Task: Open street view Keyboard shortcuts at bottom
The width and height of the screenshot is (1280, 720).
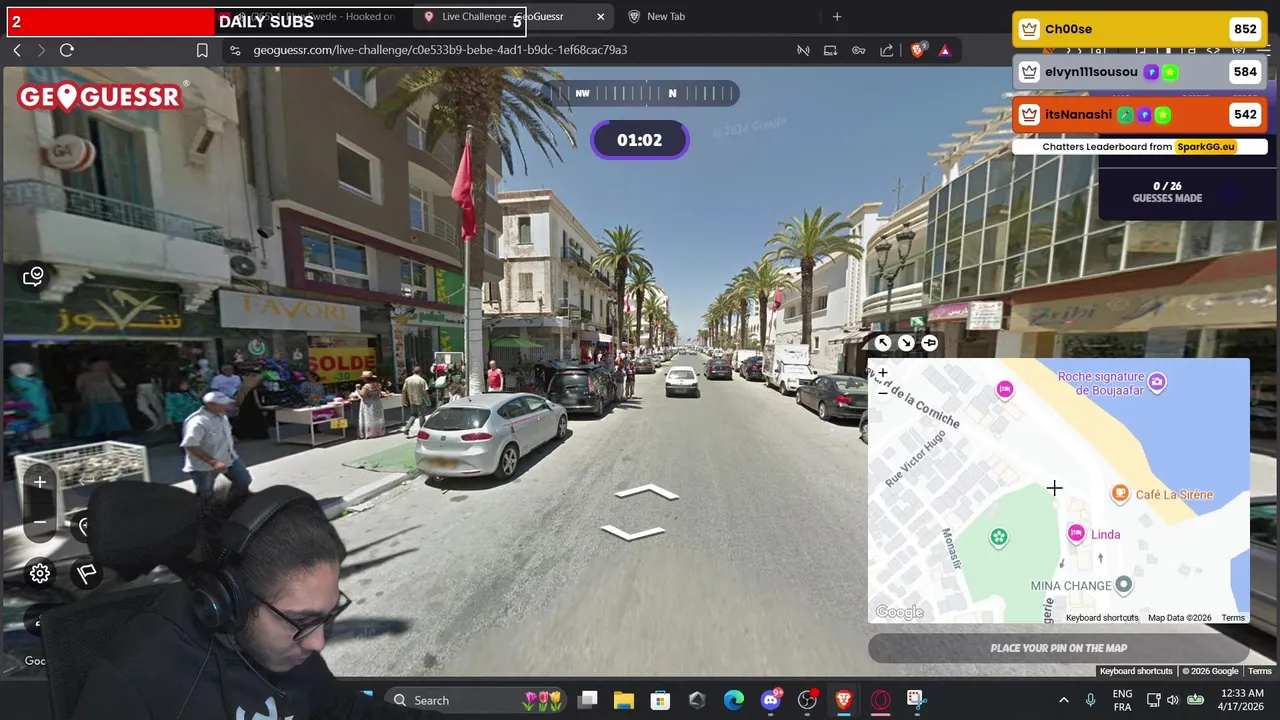Action: coord(1136,671)
